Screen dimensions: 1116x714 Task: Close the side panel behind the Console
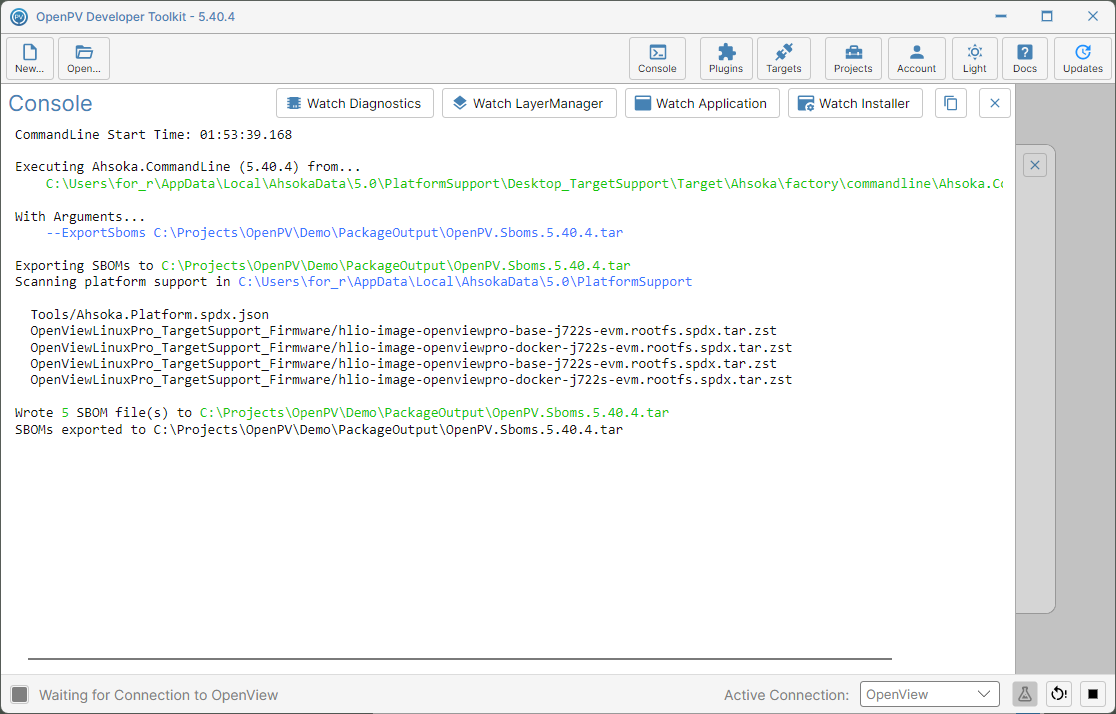coord(1035,165)
